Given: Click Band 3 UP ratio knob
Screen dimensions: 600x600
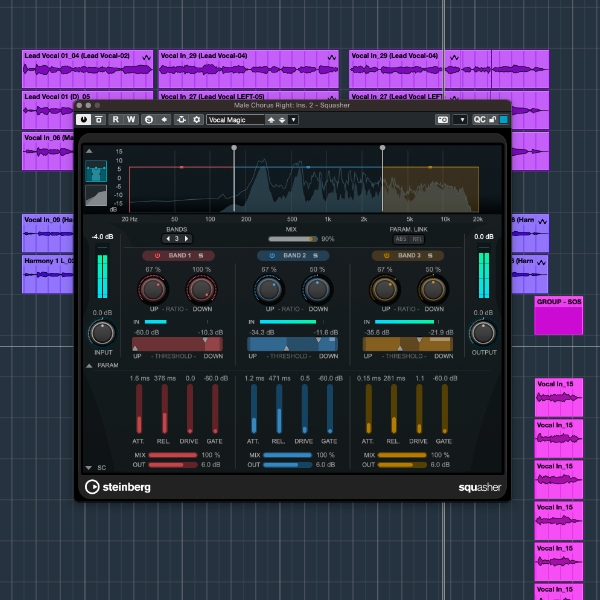Looking at the screenshot, I should click(385, 290).
